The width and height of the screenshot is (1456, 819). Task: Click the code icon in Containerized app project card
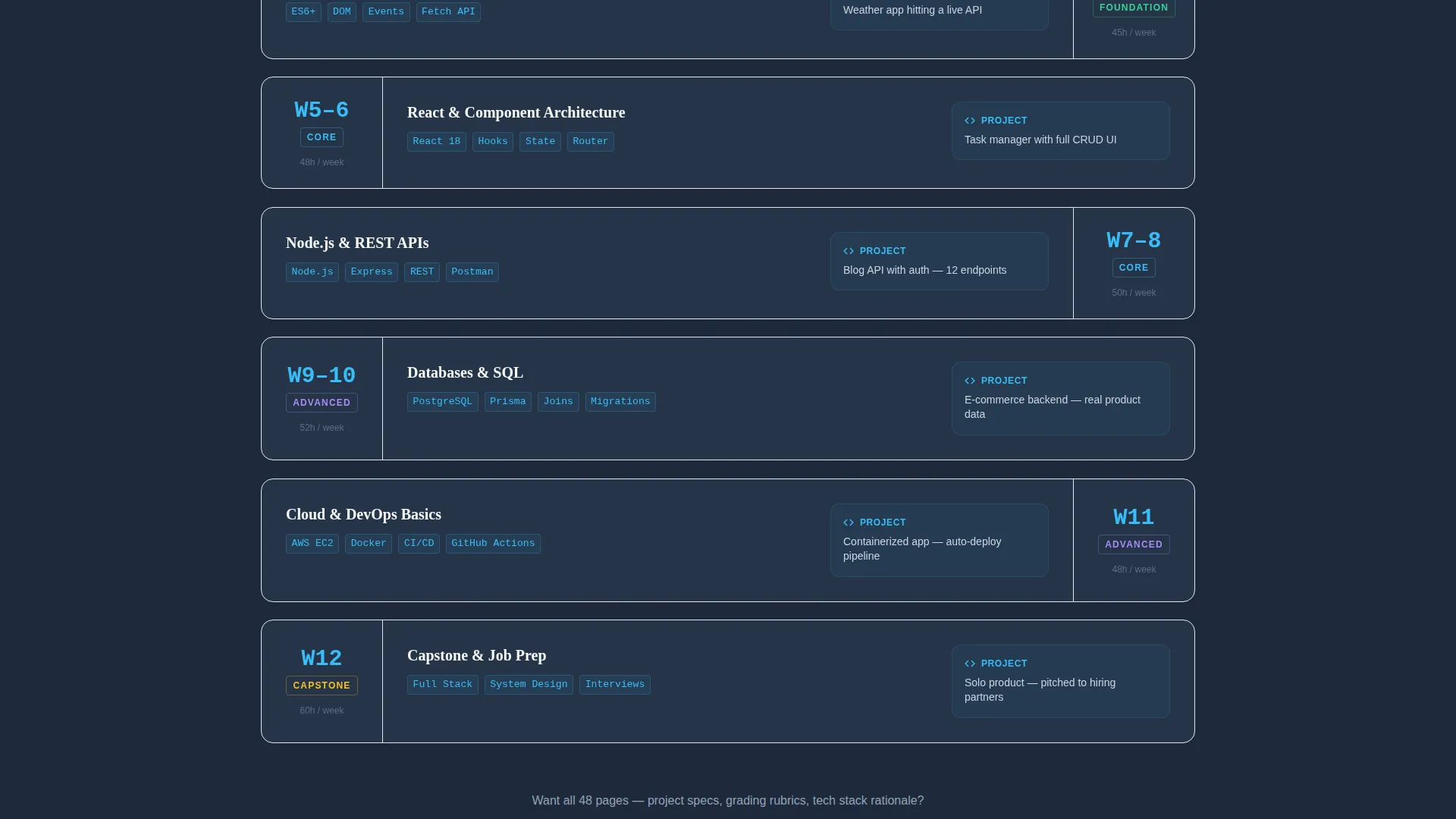click(x=849, y=522)
